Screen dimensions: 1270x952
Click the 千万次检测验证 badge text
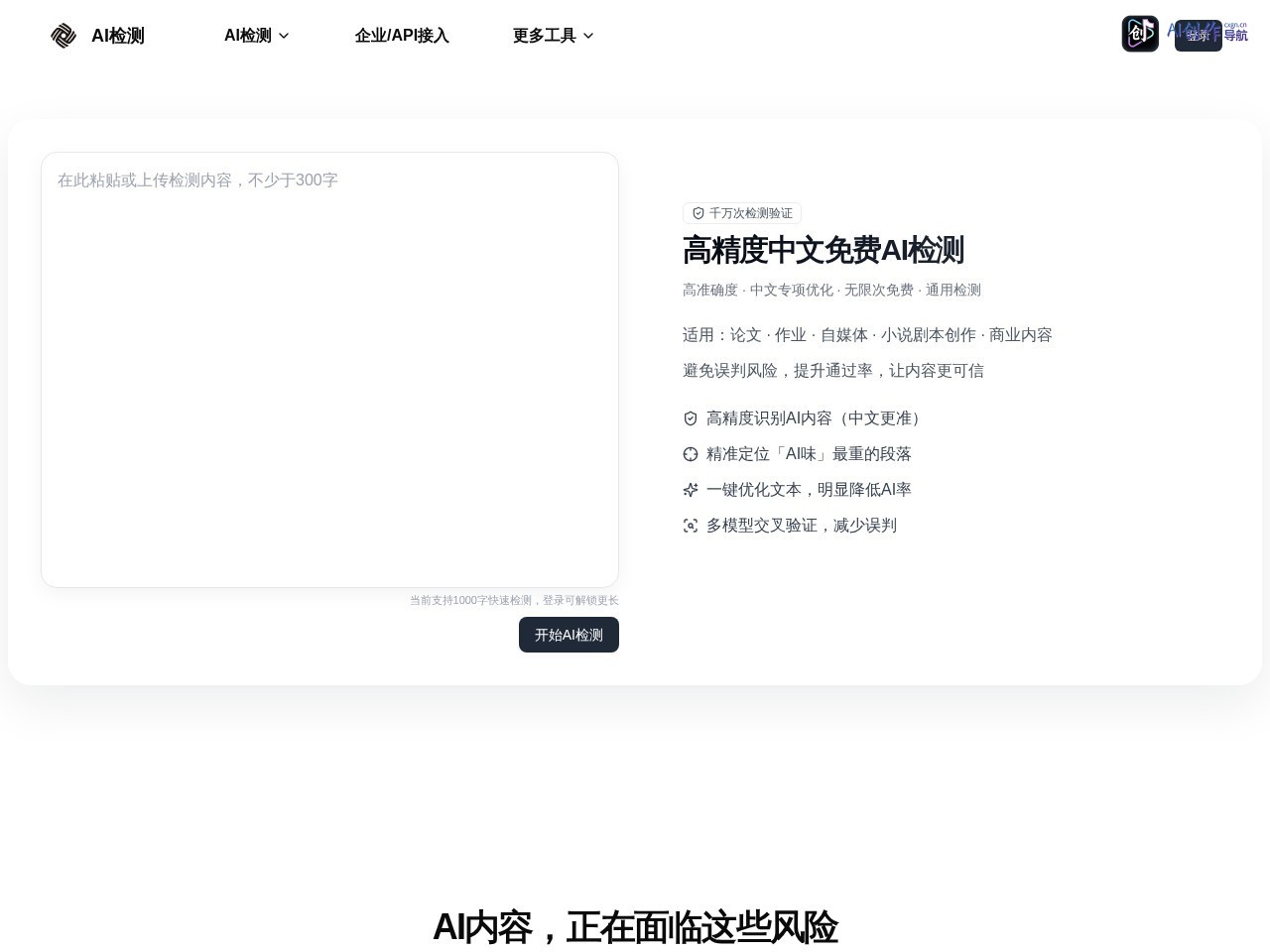pos(751,213)
